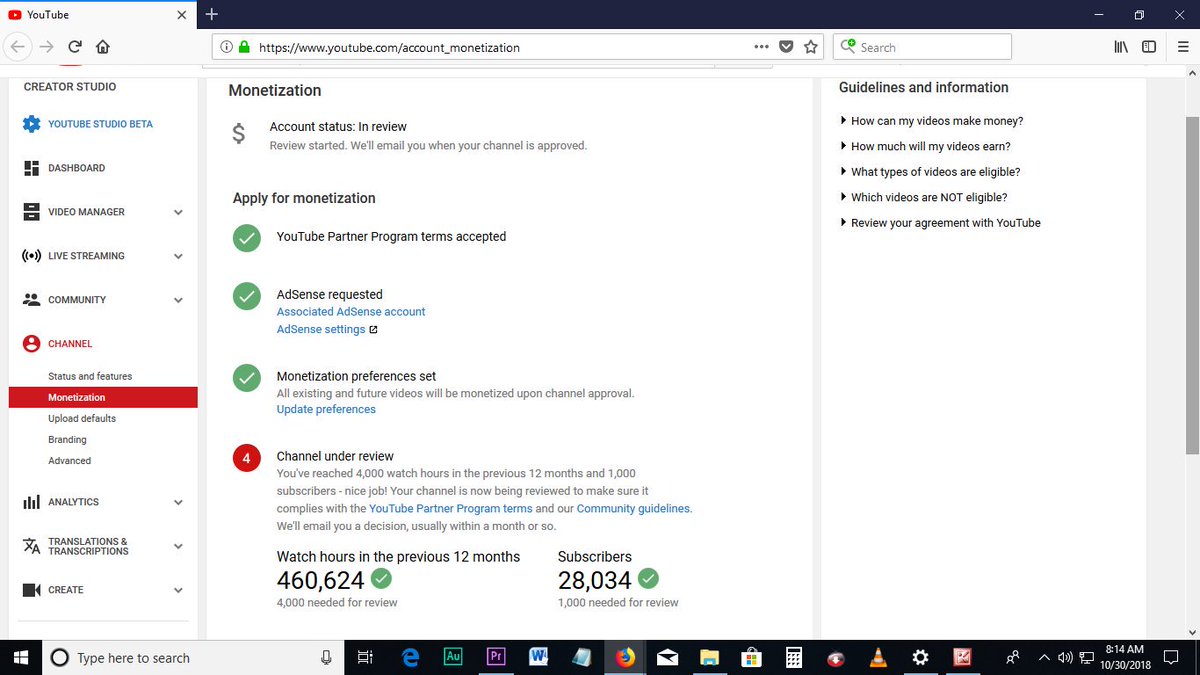Launch VLC media player from taskbar
The width and height of the screenshot is (1200, 675).
(x=878, y=657)
